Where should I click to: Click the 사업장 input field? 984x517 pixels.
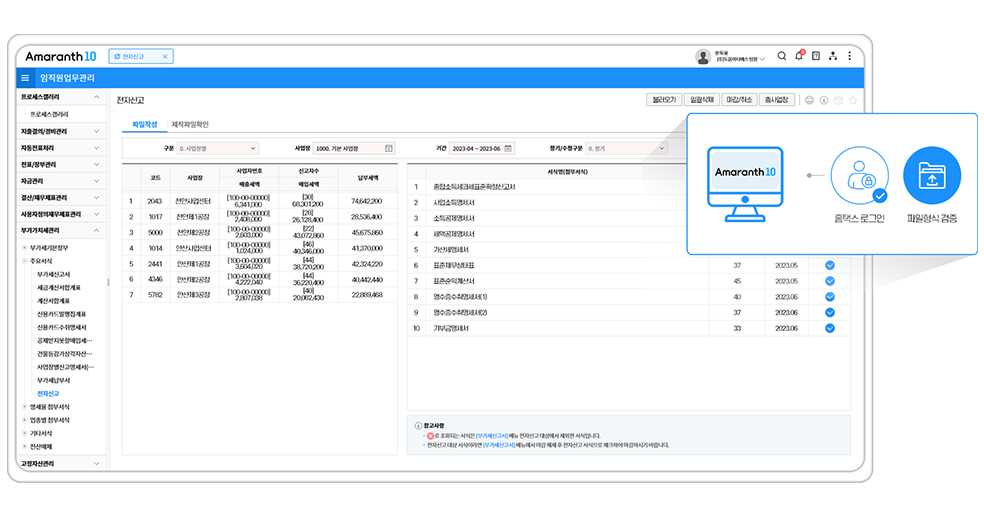coord(354,149)
